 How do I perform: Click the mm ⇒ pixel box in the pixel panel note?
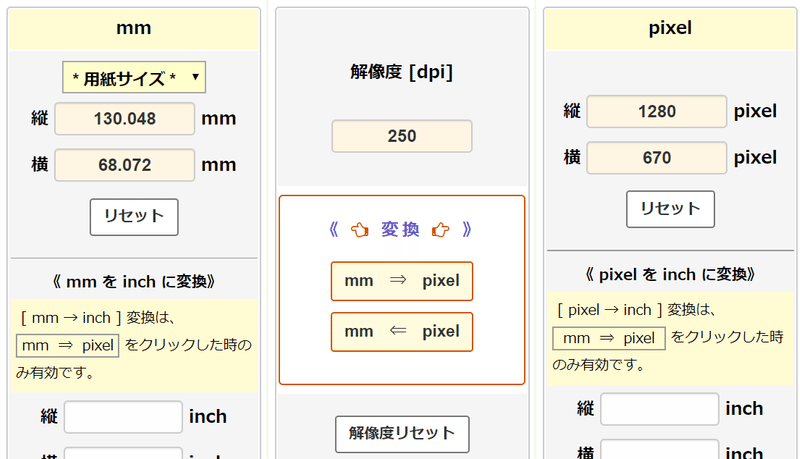coord(609,338)
